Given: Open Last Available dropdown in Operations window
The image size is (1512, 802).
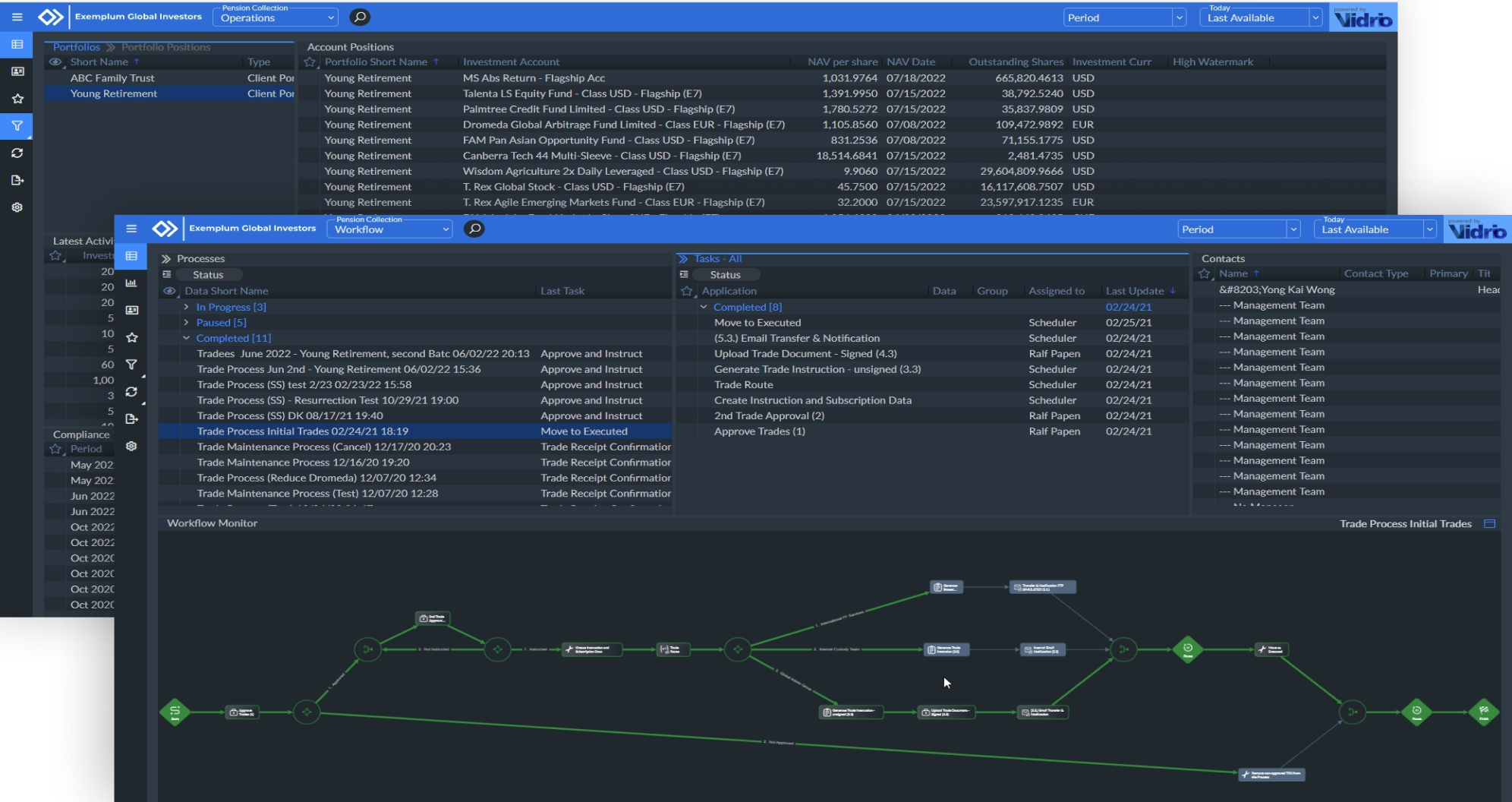Looking at the screenshot, I should pyautogui.click(x=1261, y=17).
